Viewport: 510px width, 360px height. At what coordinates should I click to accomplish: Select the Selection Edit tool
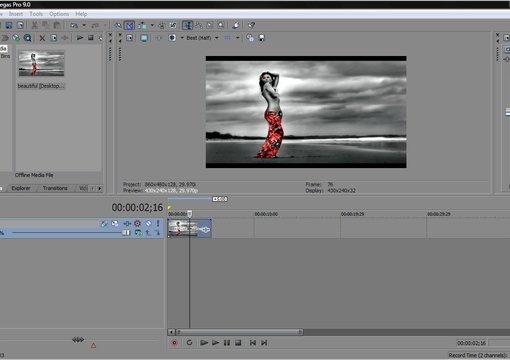tap(210, 25)
